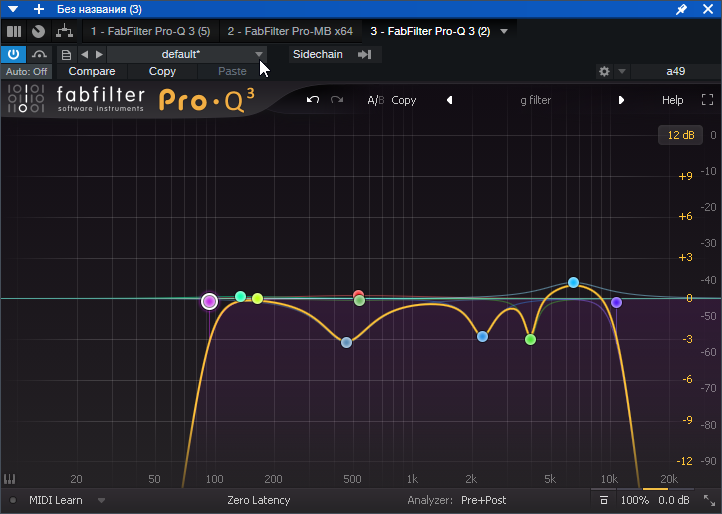This screenshot has height=514, width=722.
Task: Click the resize interface arrows icon
Action: pyautogui.click(x=709, y=500)
